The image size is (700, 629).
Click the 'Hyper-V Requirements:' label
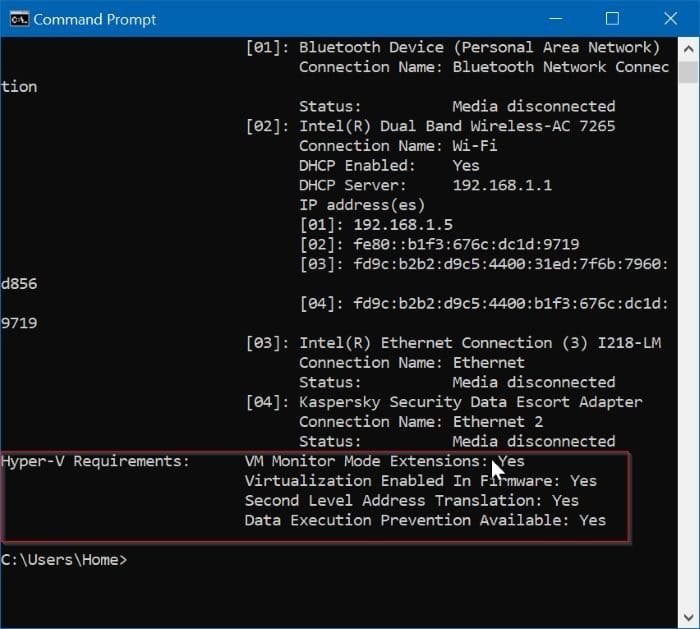tap(96, 461)
